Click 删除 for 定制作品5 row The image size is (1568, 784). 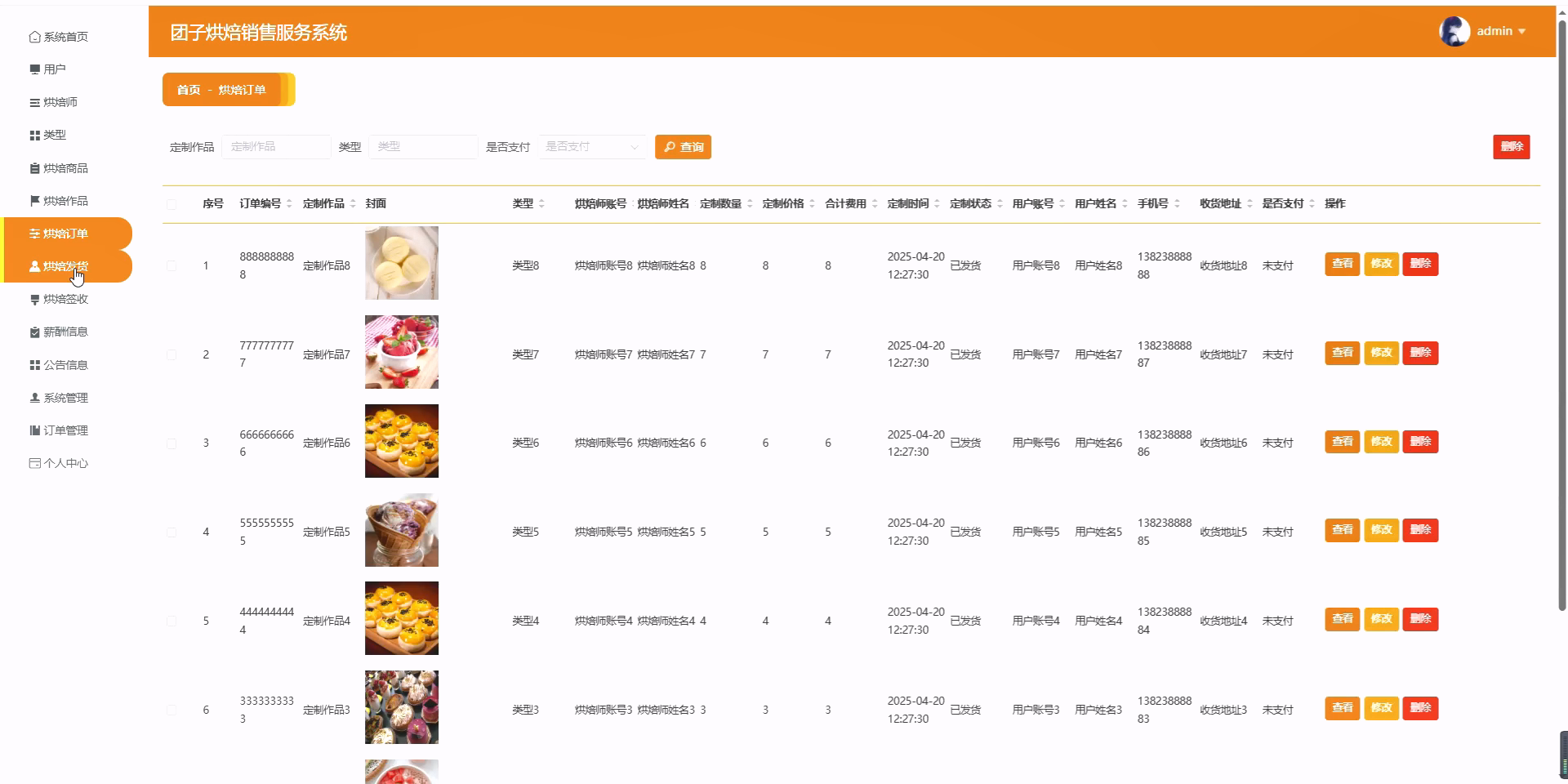click(x=1420, y=530)
